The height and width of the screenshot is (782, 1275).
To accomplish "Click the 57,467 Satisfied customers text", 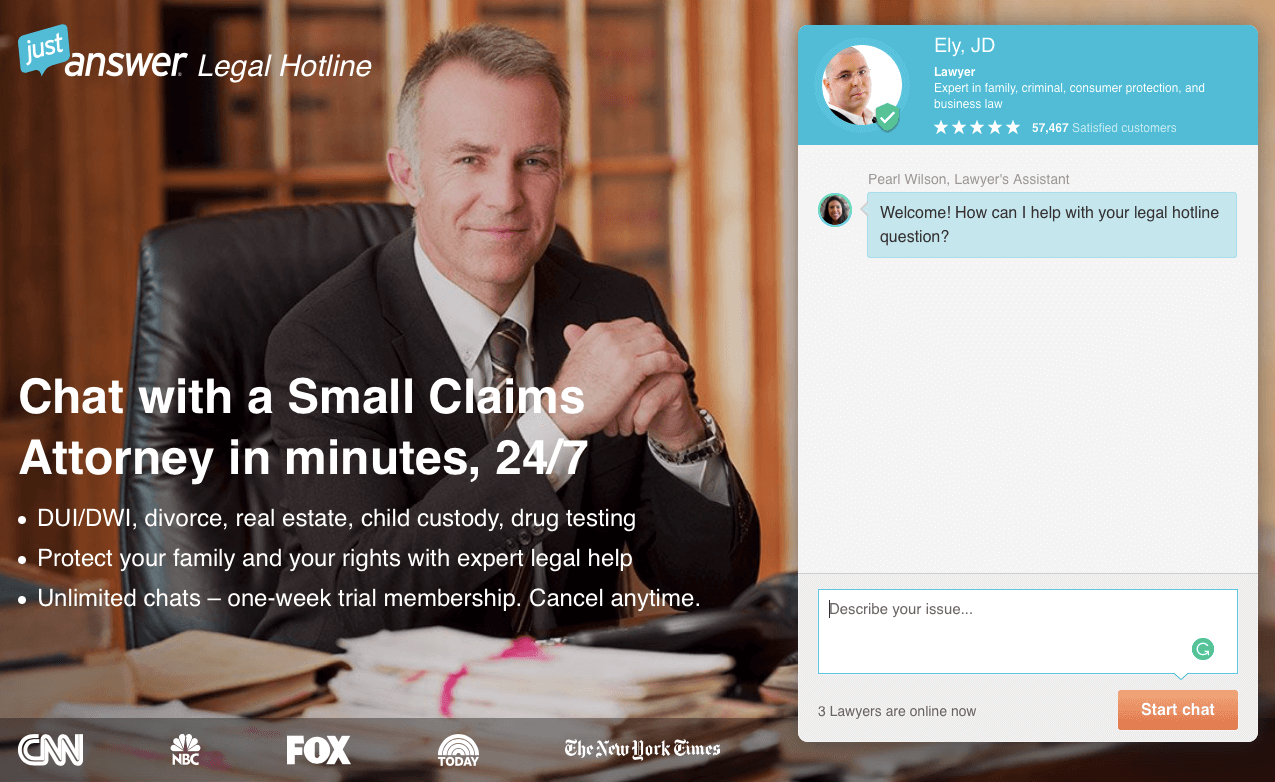I will coord(1104,128).
